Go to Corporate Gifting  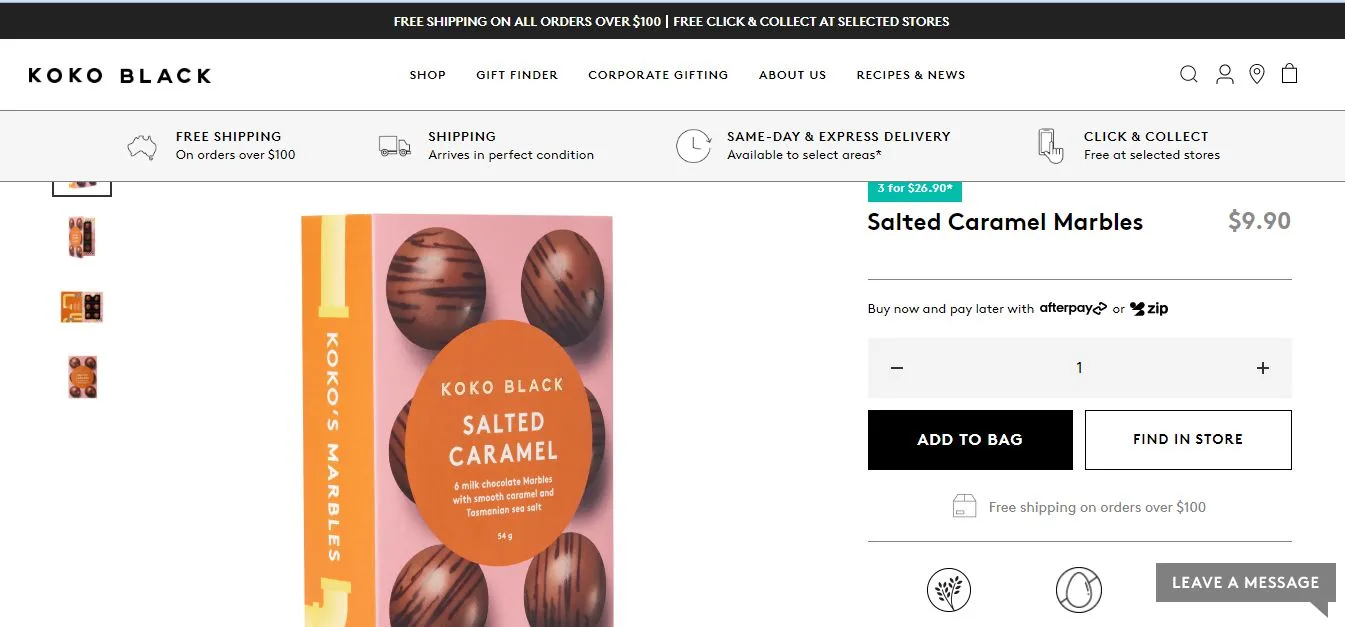(658, 75)
